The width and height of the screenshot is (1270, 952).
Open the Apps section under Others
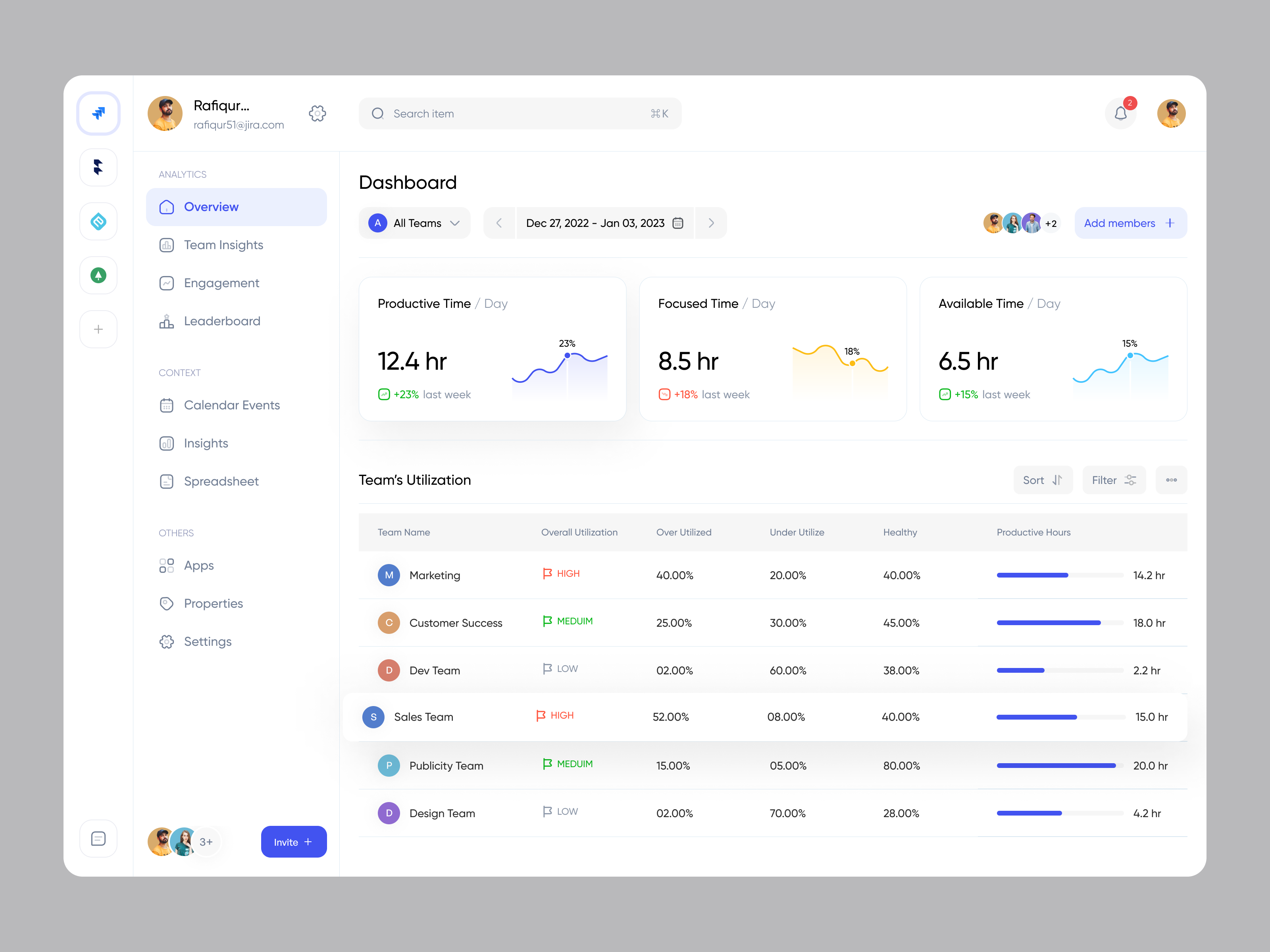pyautogui.click(x=198, y=565)
